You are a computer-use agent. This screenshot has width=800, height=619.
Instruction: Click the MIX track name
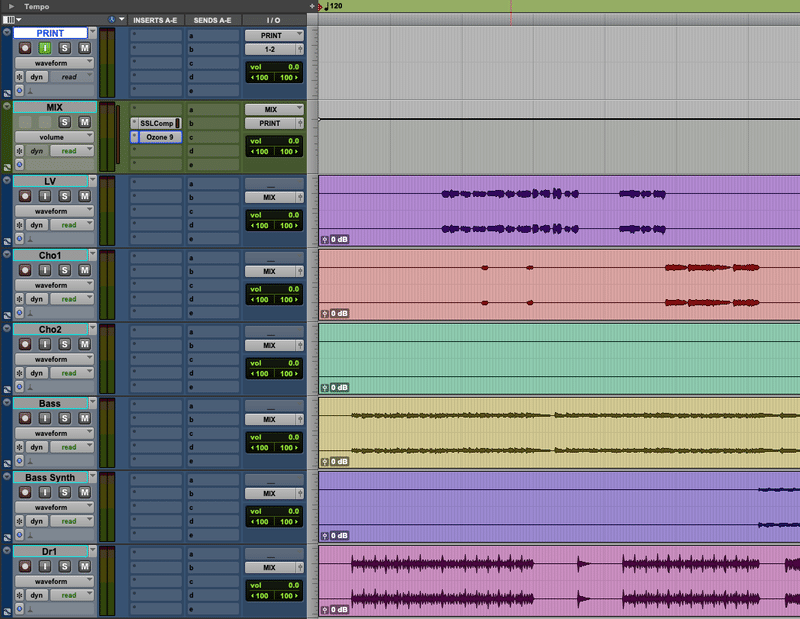[55, 107]
